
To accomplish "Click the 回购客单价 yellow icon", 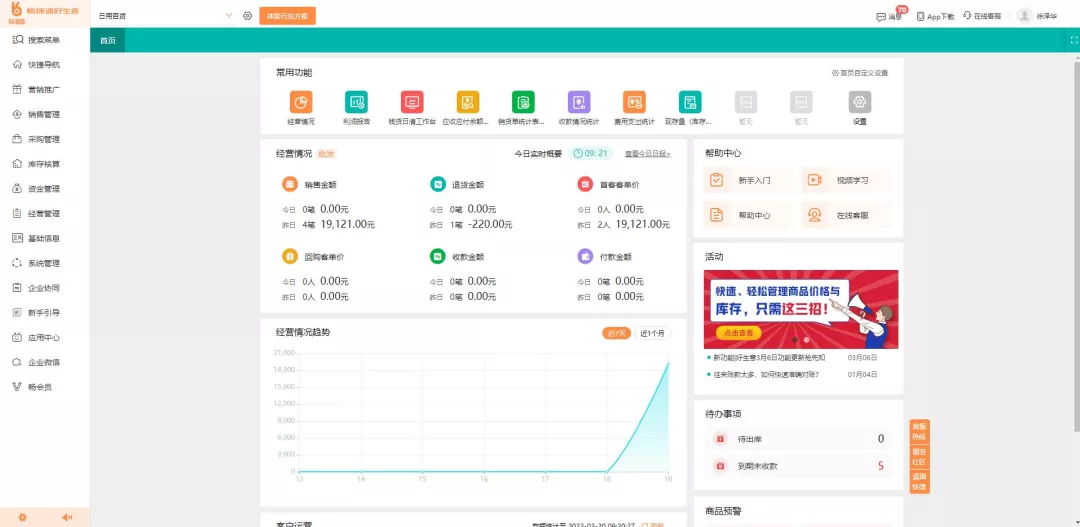I will tap(289, 256).
